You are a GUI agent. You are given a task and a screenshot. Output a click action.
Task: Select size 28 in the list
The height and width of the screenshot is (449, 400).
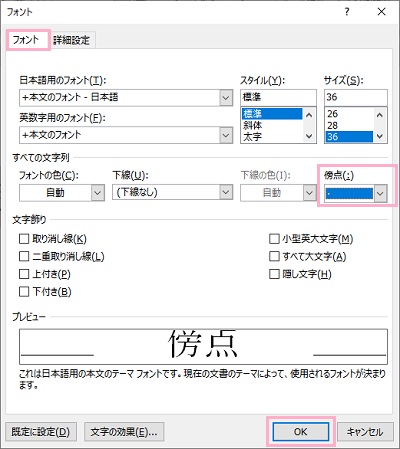tap(349, 125)
